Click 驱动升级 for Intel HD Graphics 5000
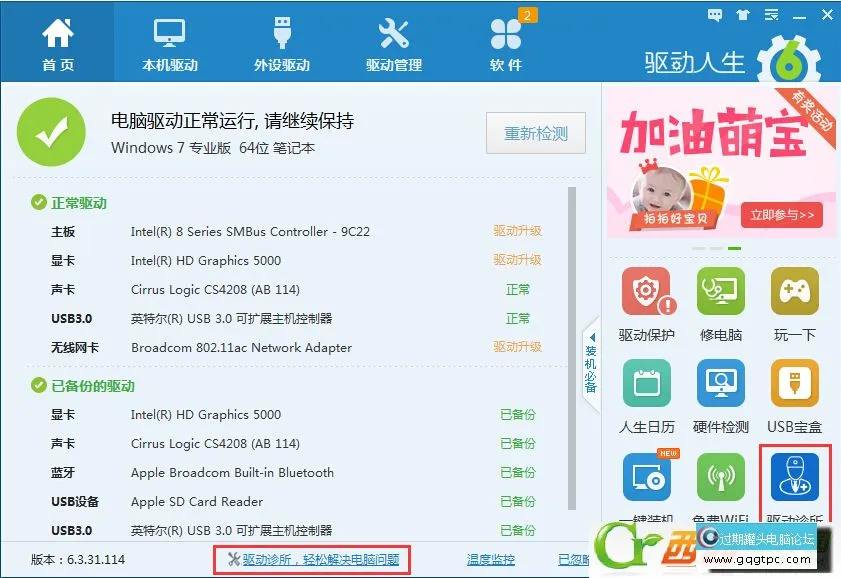The height and width of the screenshot is (578, 841). coord(517,260)
